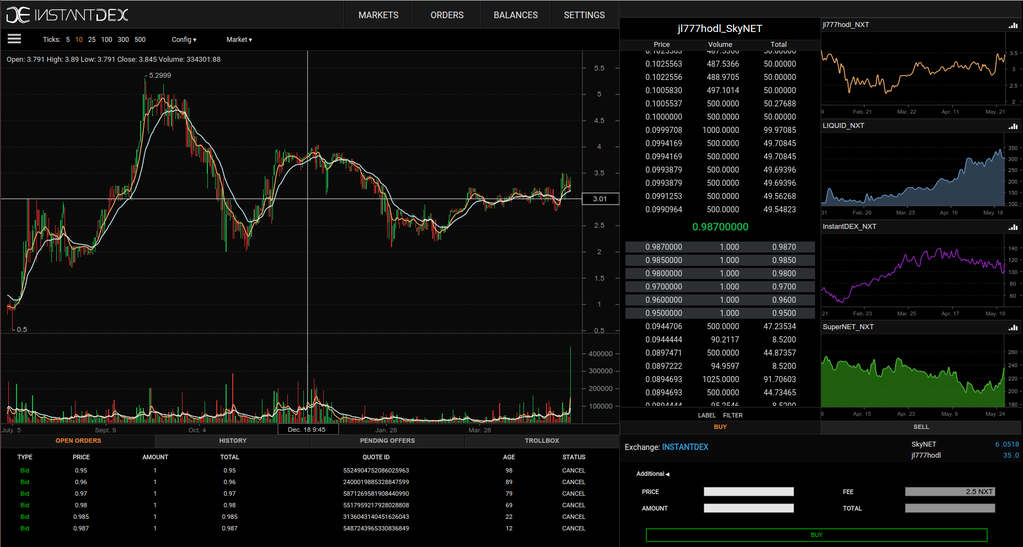Image resolution: width=1023 pixels, height=547 pixels.
Task: Switch to OPEN ORDERS tab
Action: 78,441
